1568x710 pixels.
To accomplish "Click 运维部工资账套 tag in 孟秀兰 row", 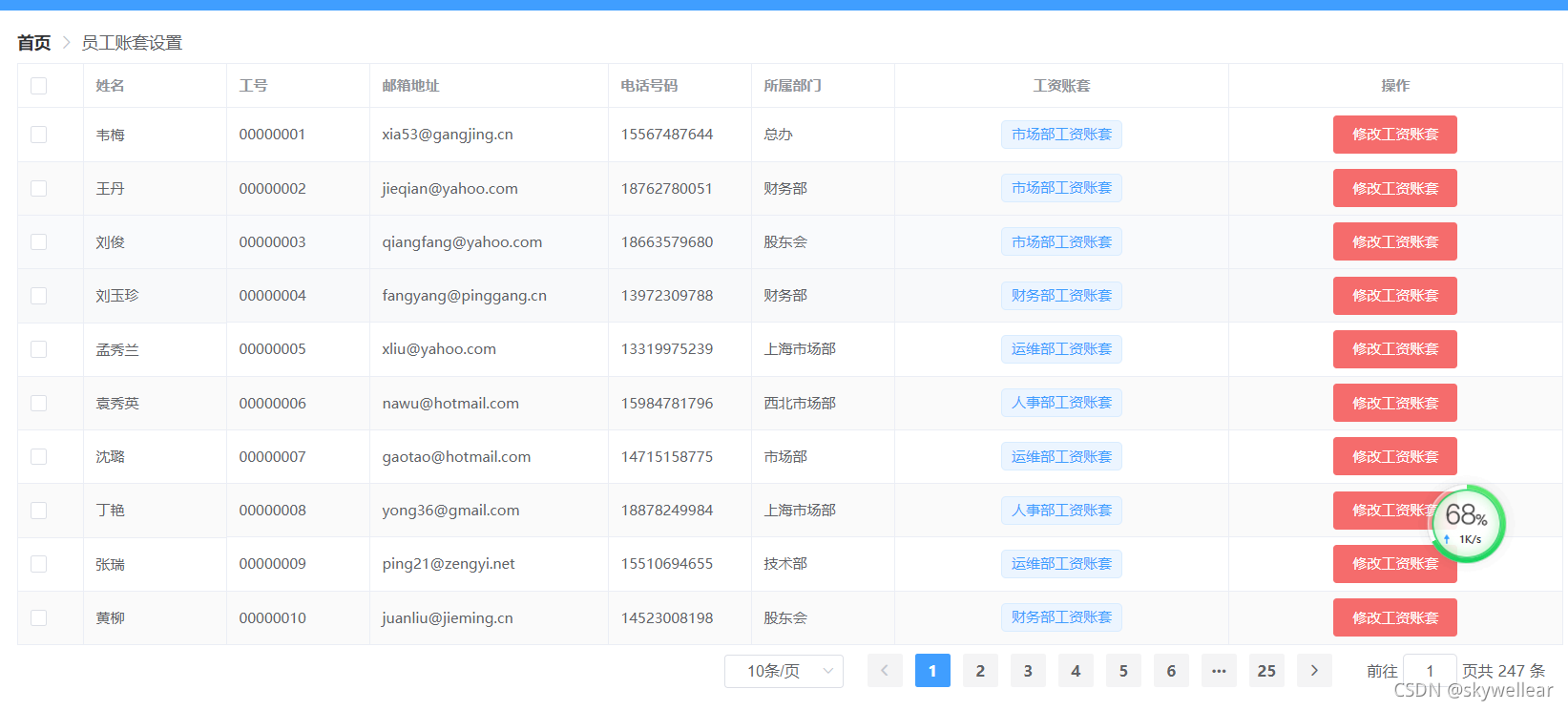I will [x=1061, y=349].
